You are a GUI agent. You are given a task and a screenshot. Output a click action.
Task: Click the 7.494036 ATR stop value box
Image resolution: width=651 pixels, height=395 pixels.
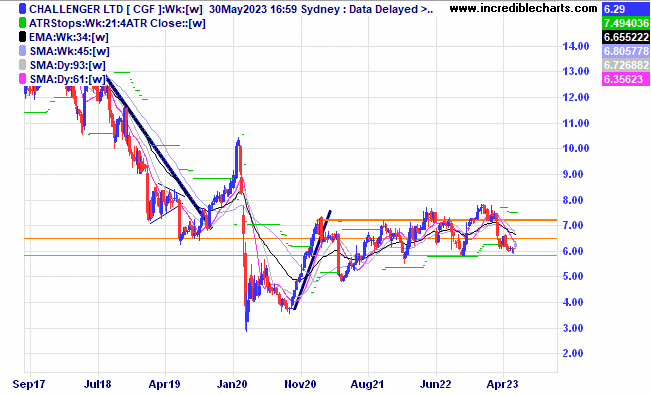pos(626,23)
